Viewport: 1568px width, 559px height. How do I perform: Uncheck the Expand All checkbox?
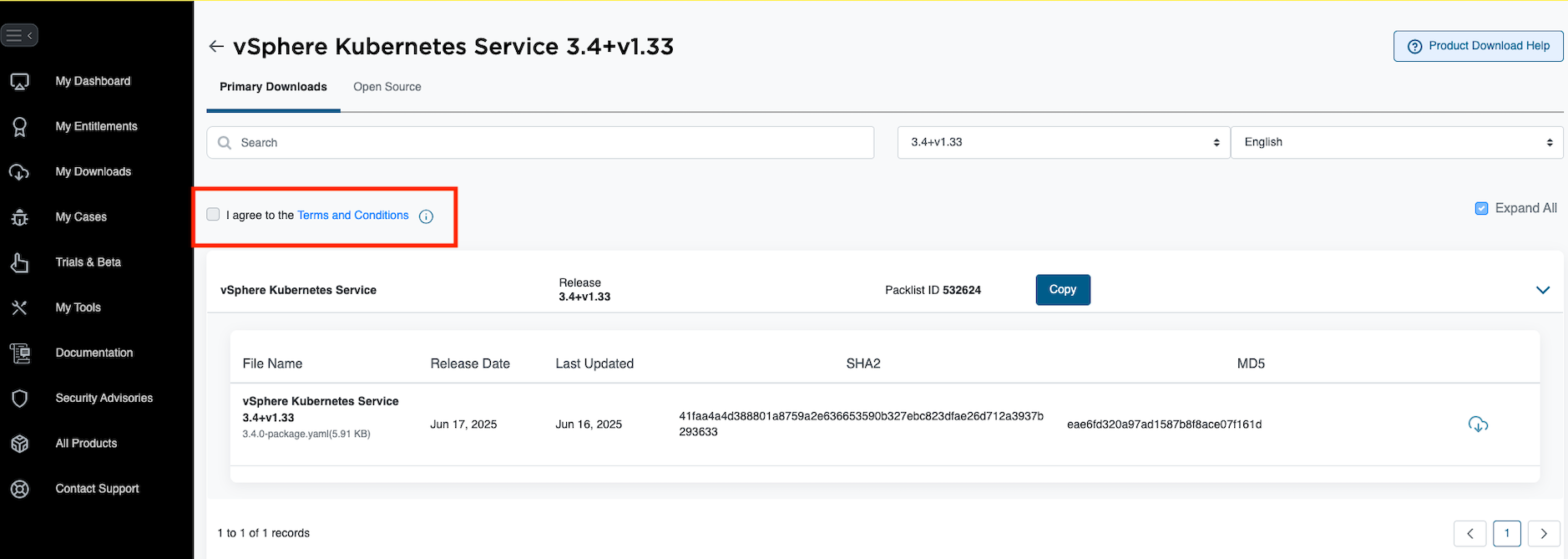1481,208
